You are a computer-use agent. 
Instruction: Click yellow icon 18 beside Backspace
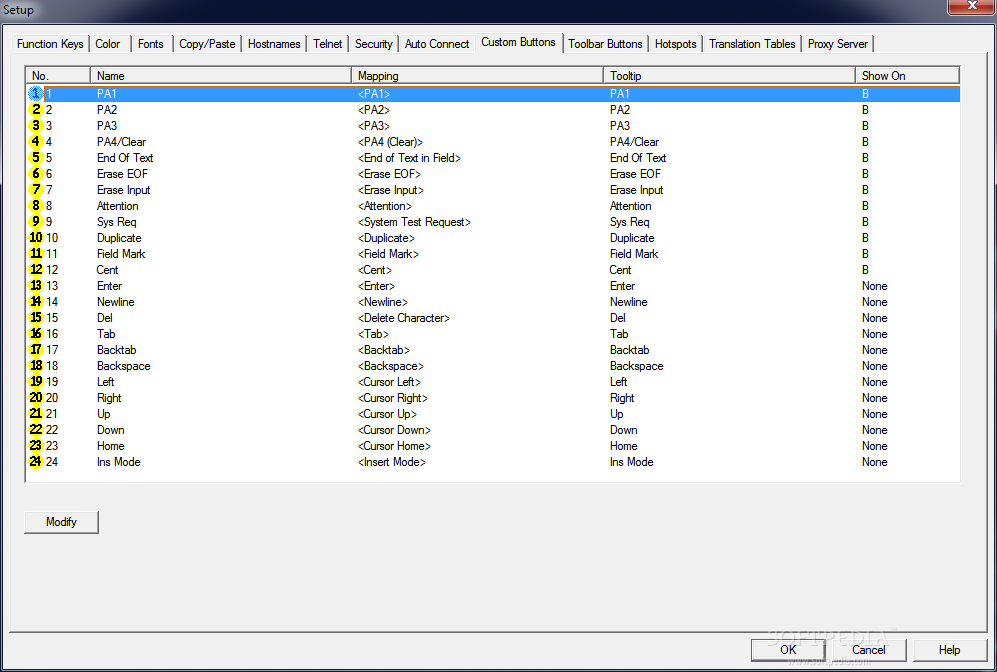tap(36, 366)
